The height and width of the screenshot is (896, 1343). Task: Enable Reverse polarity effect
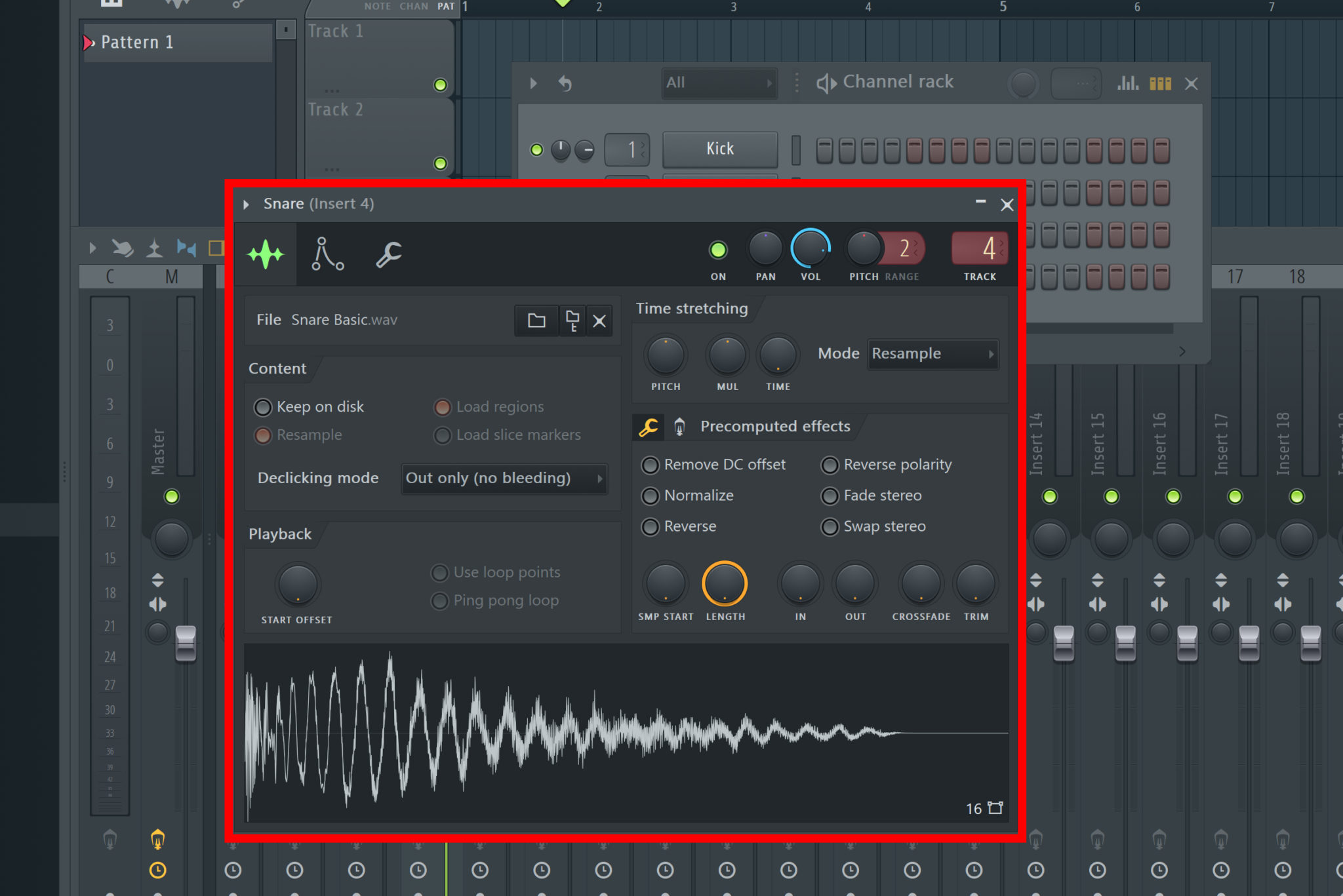click(830, 465)
